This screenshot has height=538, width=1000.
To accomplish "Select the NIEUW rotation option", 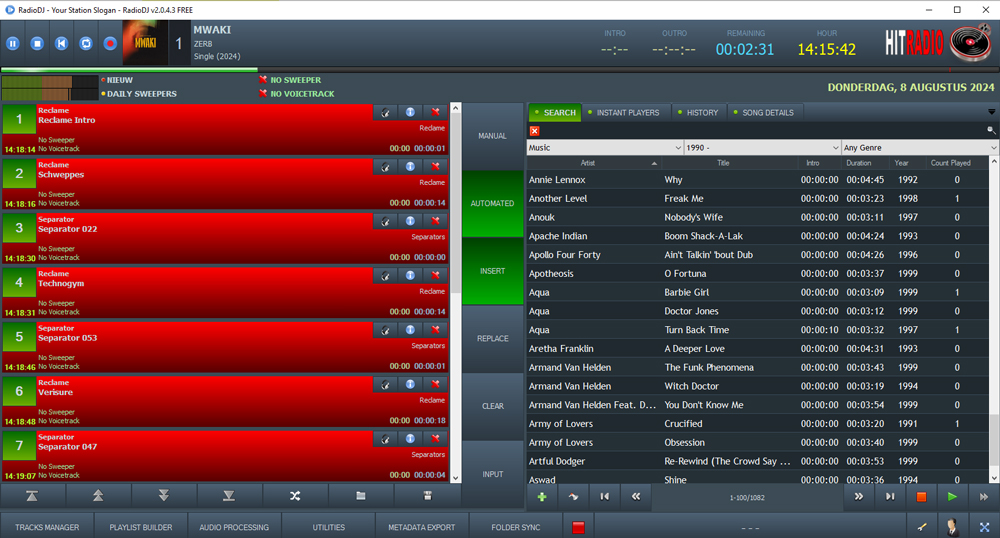I will point(116,80).
